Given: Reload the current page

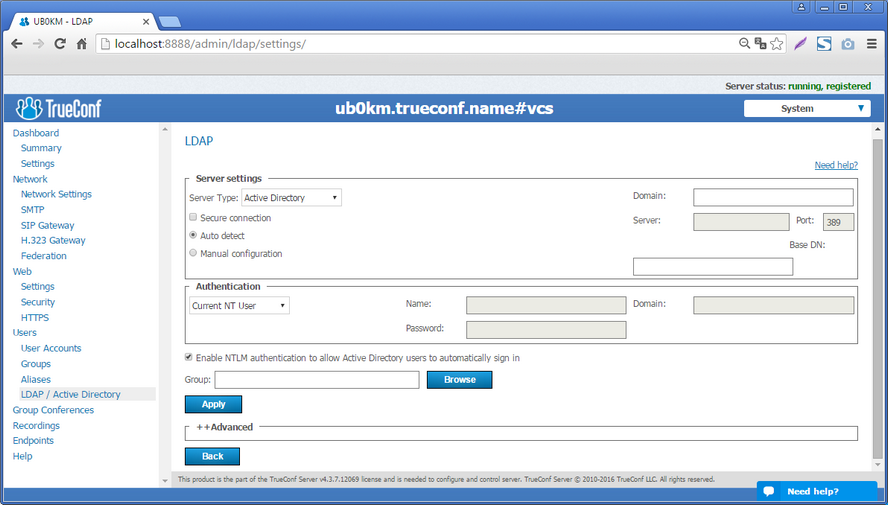Looking at the screenshot, I should coord(60,44).
